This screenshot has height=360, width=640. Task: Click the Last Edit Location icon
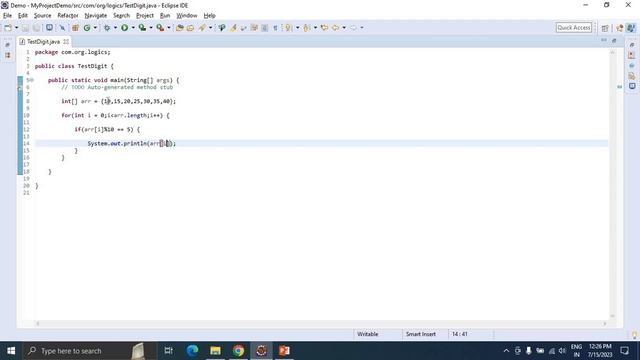pos(324,28)
